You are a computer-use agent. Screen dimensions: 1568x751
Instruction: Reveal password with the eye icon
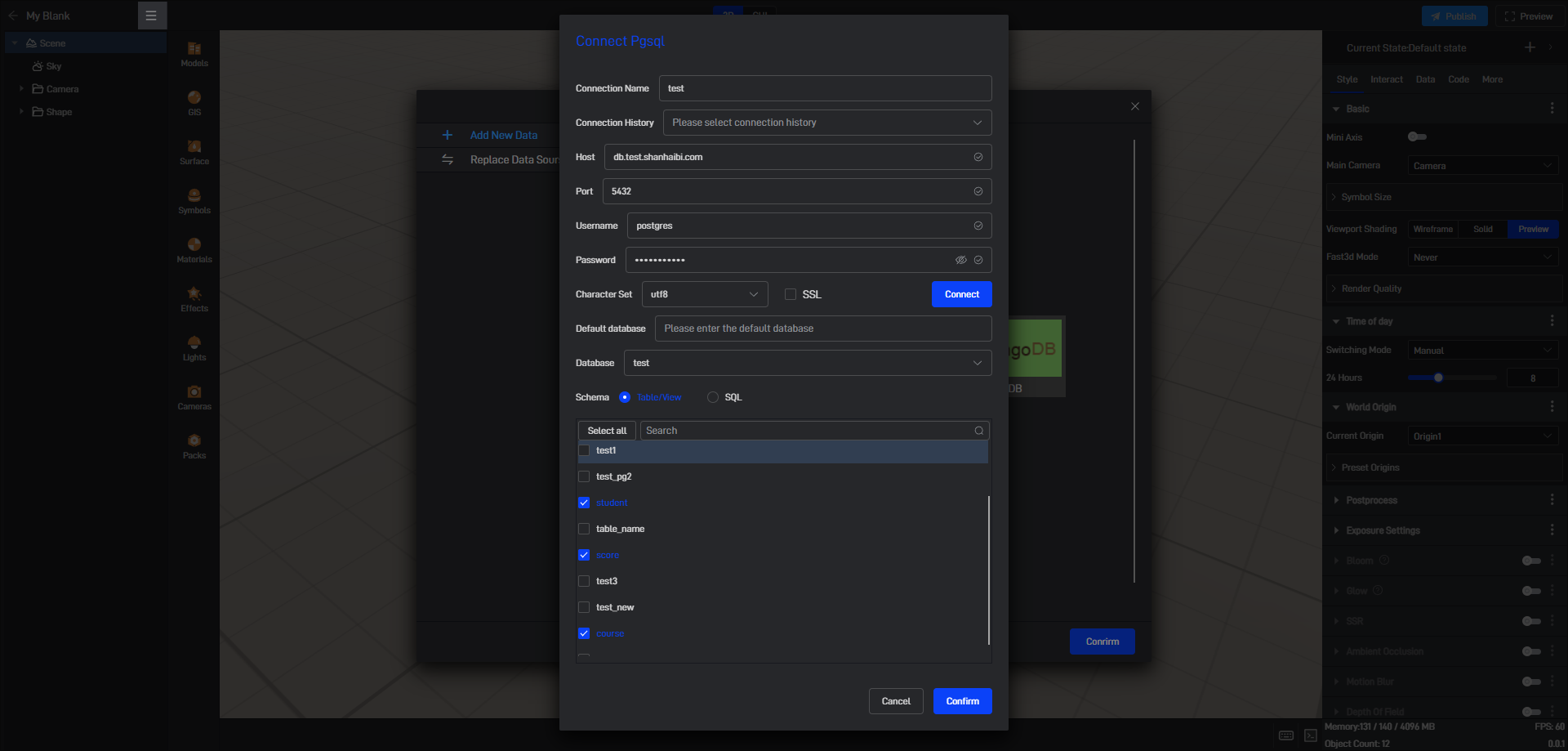click(961, 260)
